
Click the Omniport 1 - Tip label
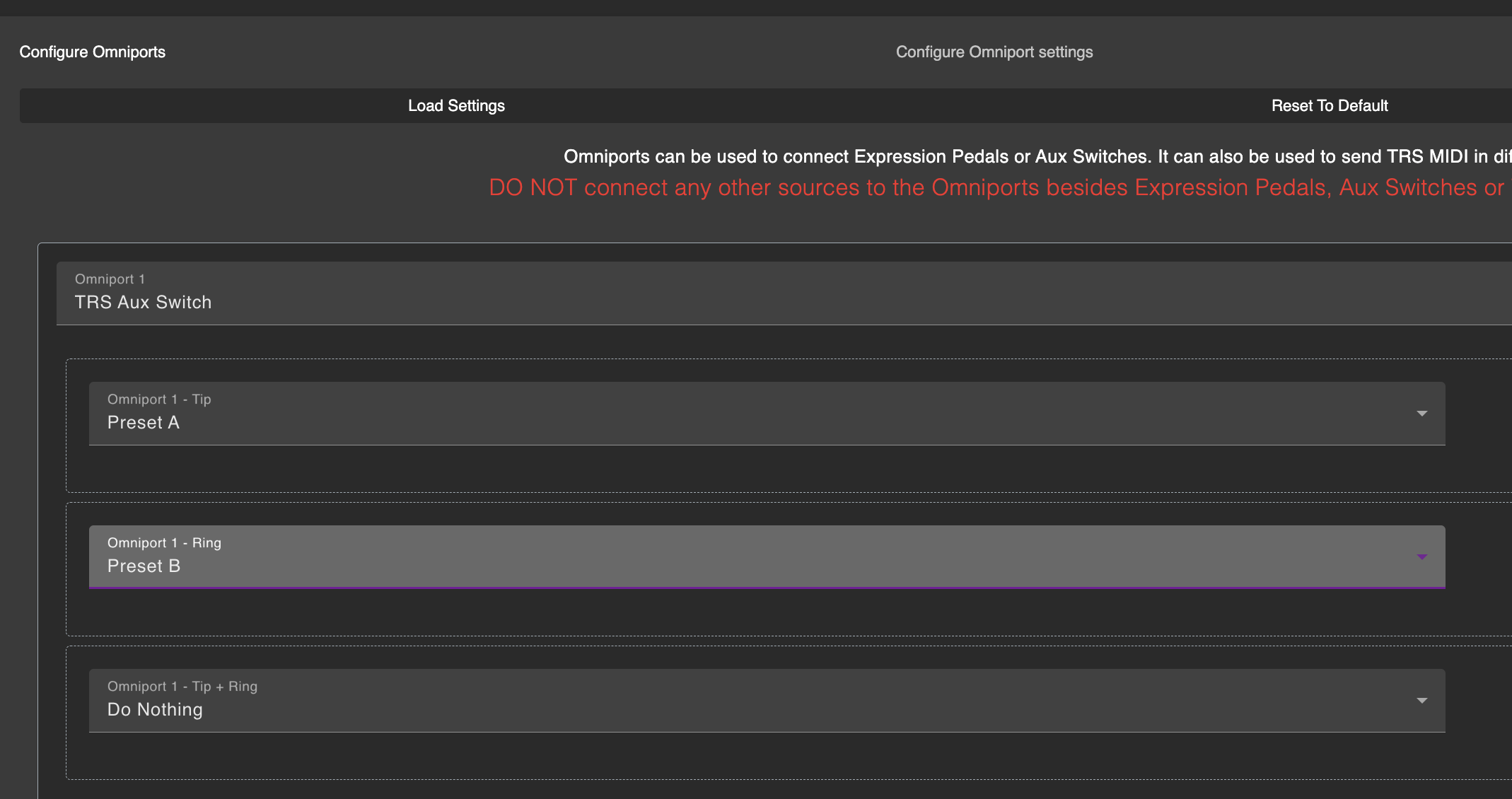coord(159,399)
